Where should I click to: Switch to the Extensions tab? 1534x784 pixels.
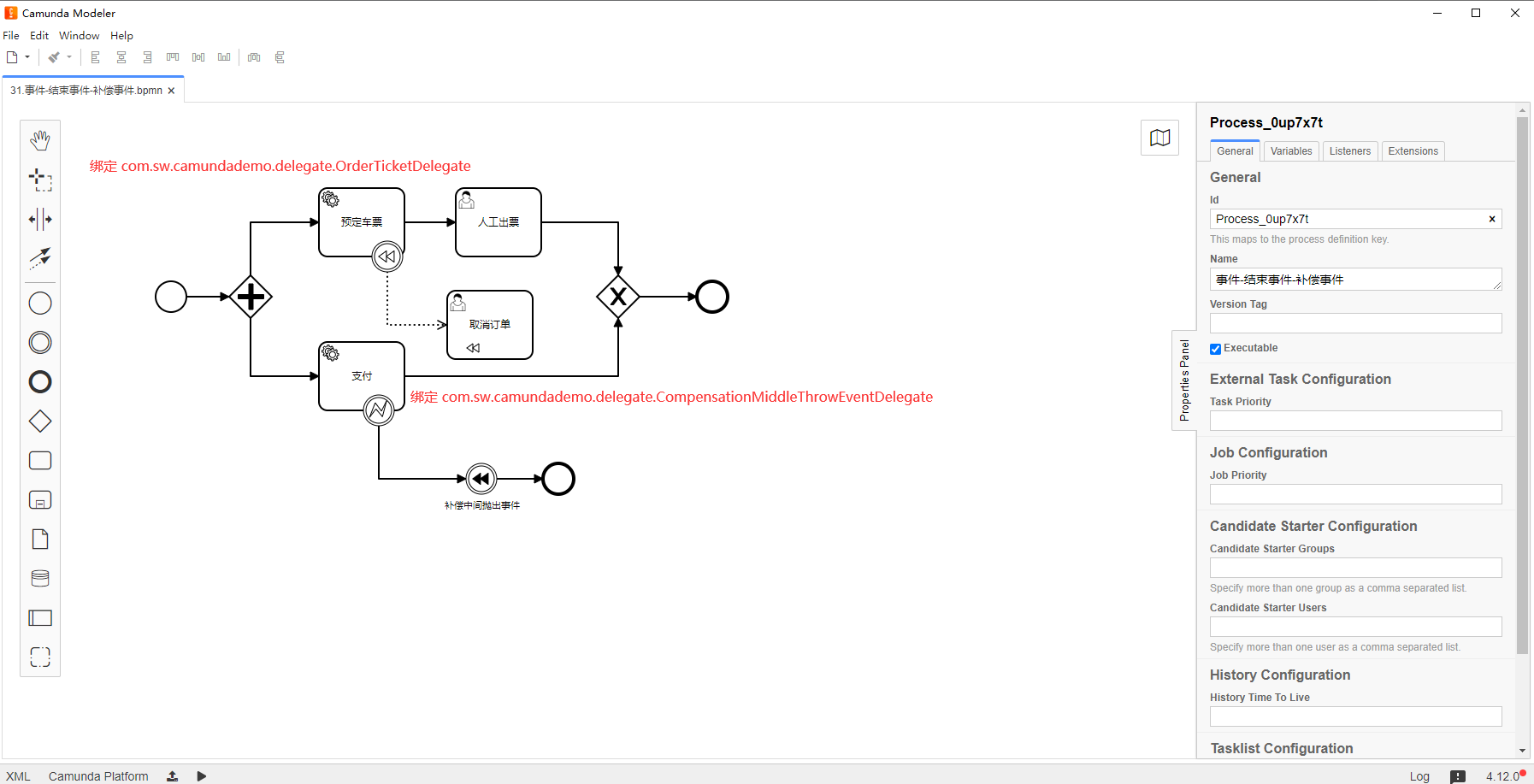[x=1413, y=151]
